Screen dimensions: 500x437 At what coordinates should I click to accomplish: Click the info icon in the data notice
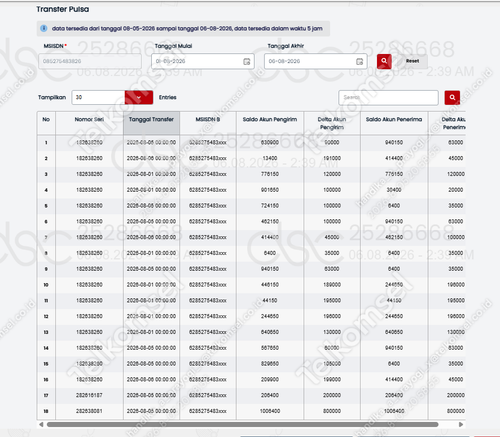(44, 28)
